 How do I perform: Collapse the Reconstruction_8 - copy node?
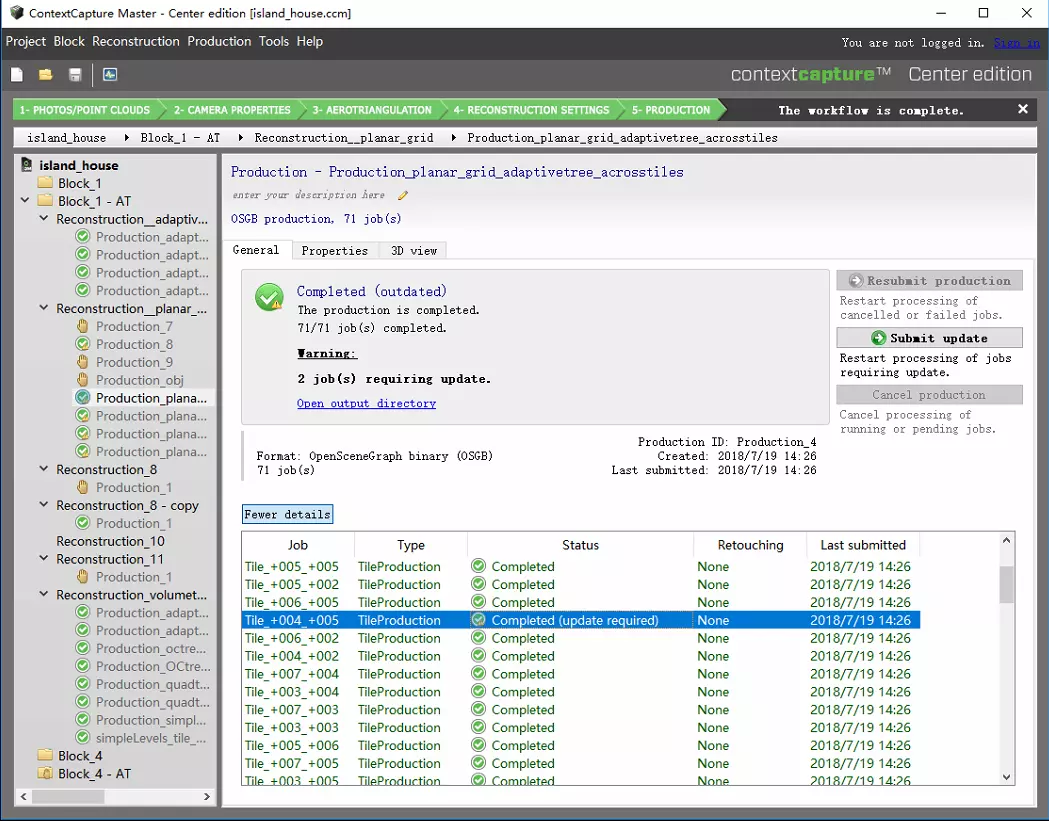[43, 505]
